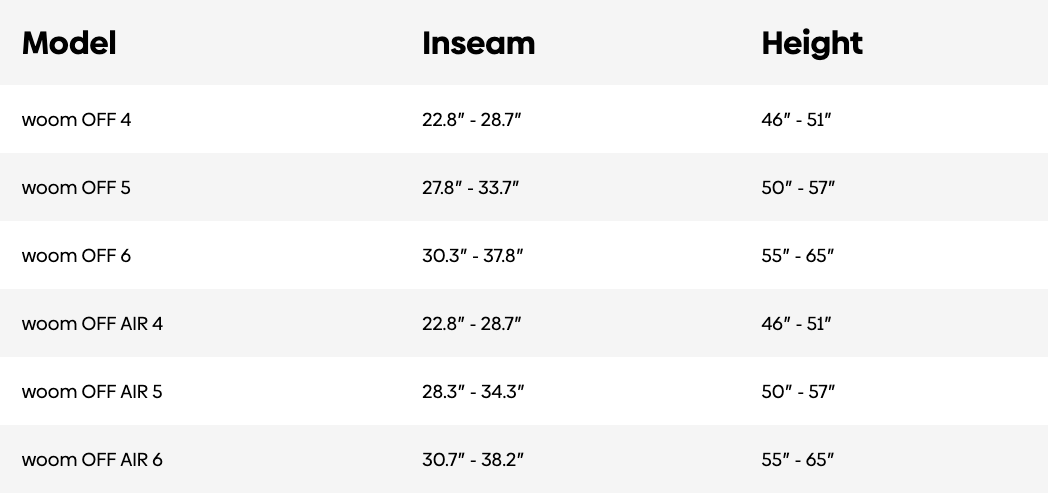1048x504 pixels.
Task: Click the height value for woom OFF 6
Action: coord(798,256)
